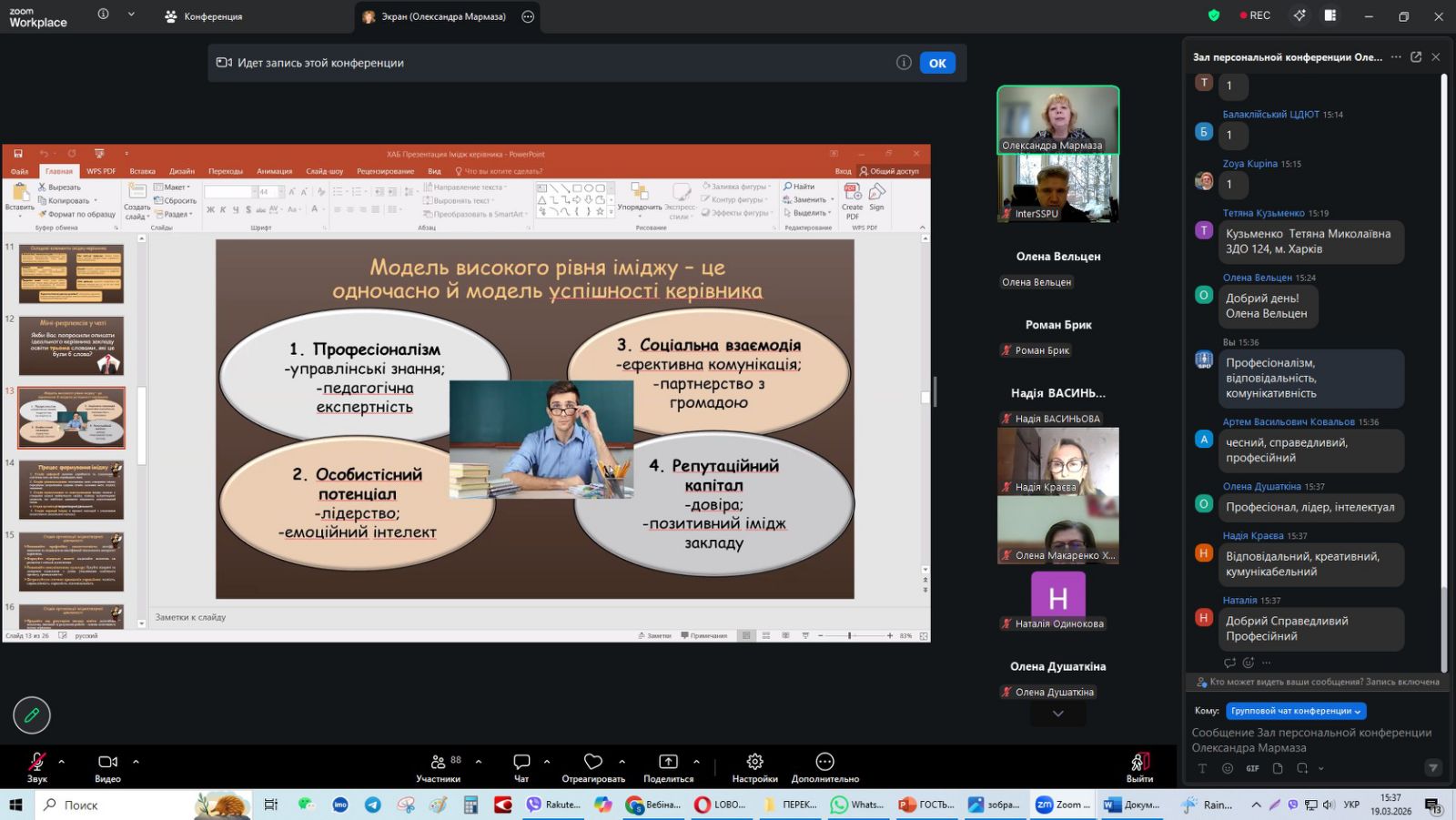Open Настройки gear settings
Viewport: 1456px width, 820px height.
[x=754, y=762]
